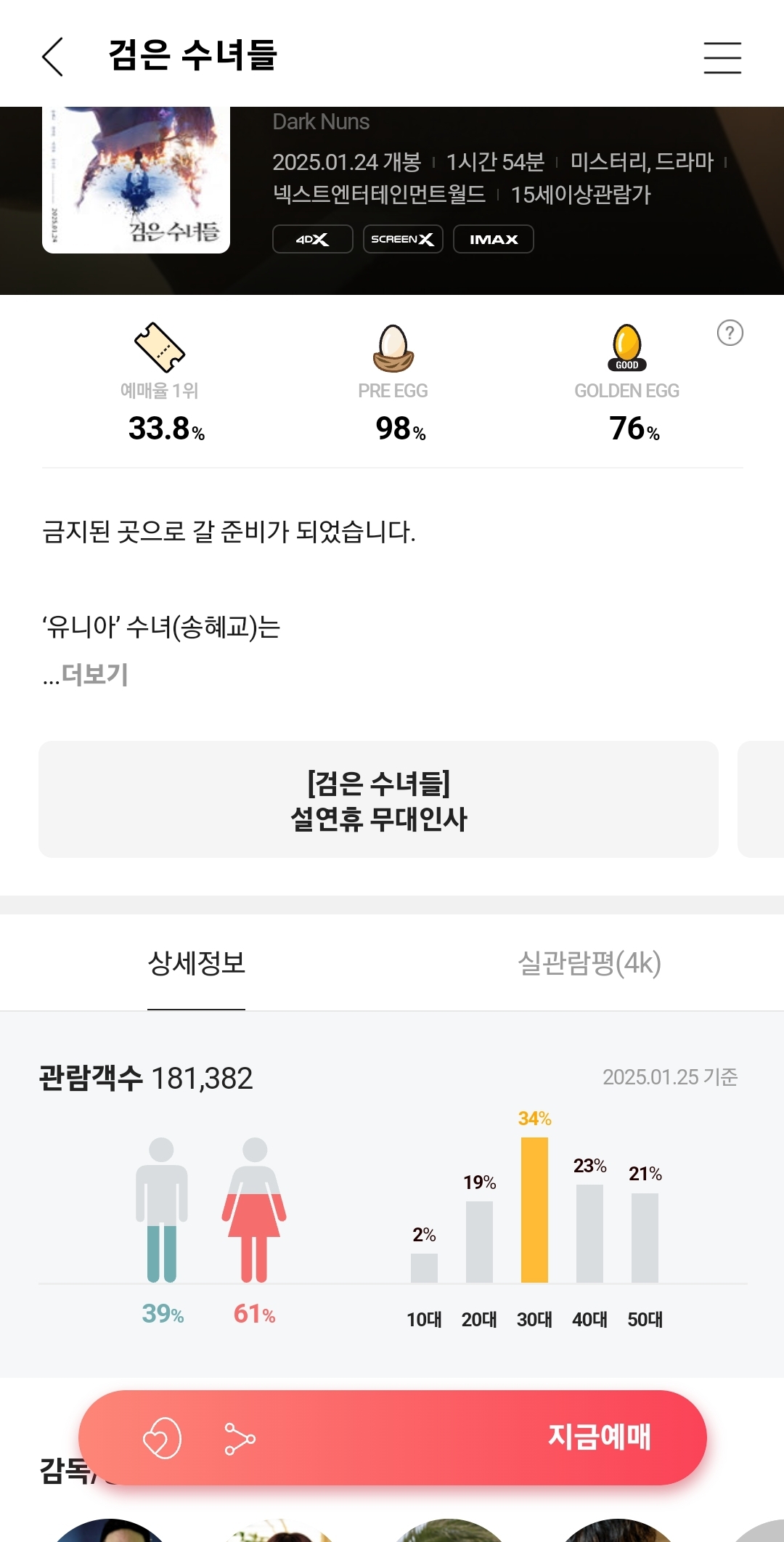Open the 설연휴 무대인사 banner

click(x=378, y=800)
